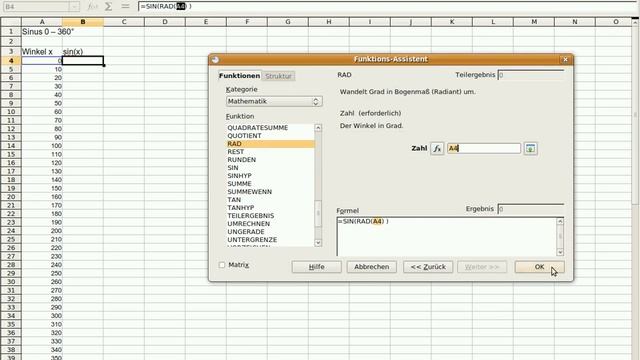
Task: Click the Abbrechen button
Action: (371, 267)
